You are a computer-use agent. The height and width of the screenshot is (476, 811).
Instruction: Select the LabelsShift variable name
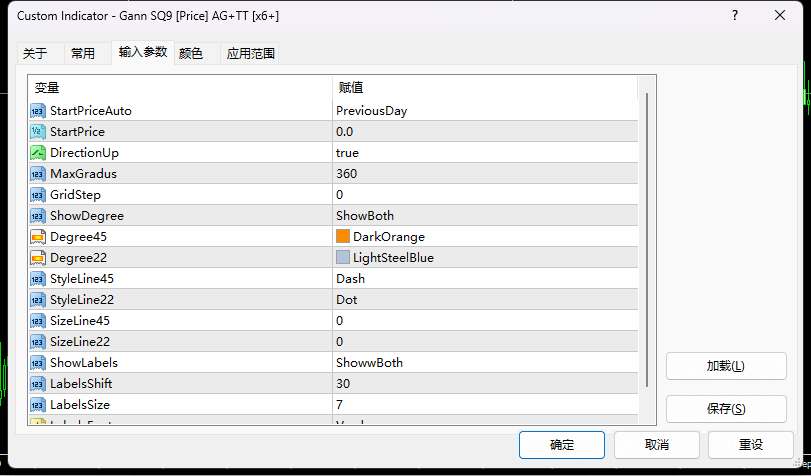[81, 384]
